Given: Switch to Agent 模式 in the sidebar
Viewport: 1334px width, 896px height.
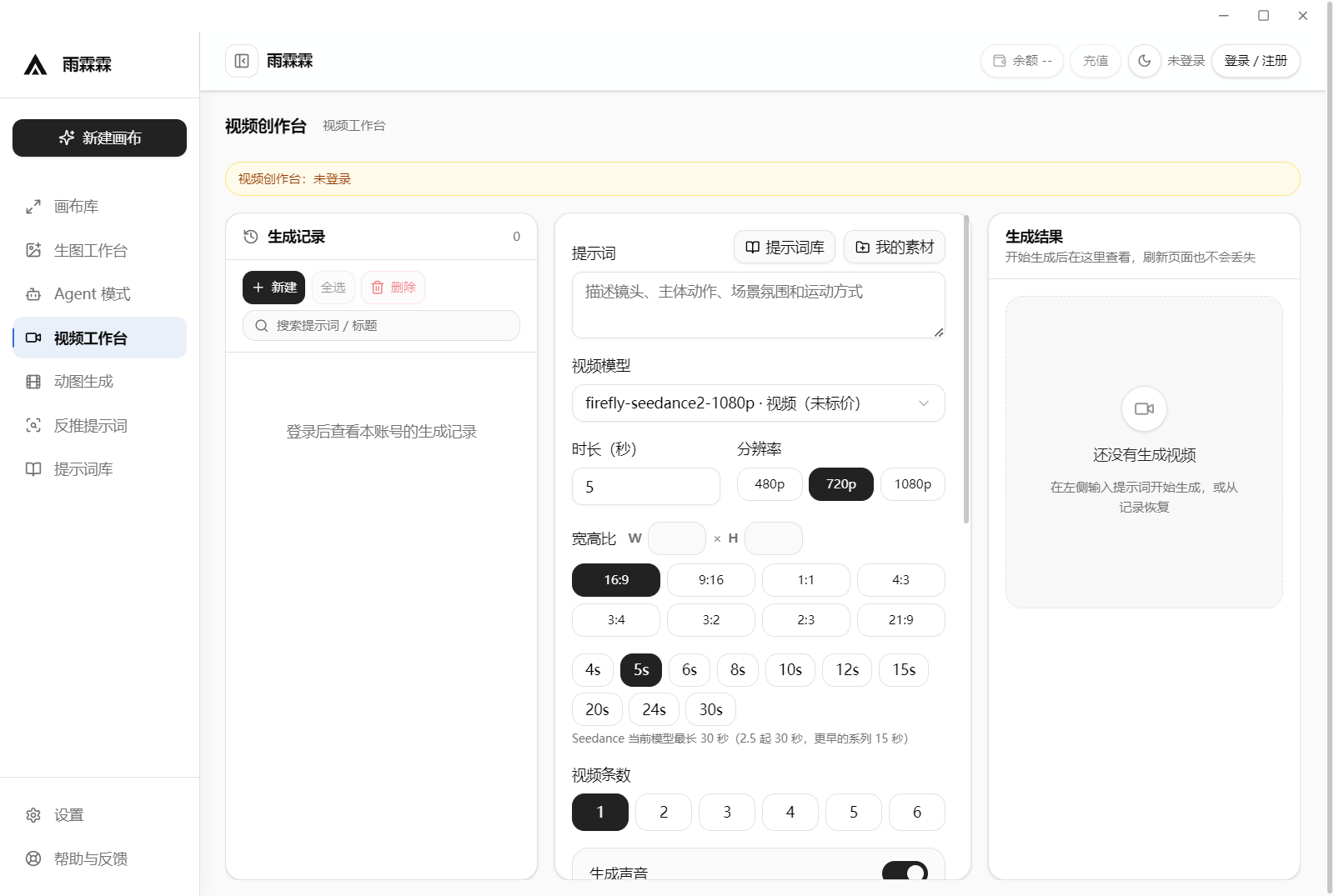Looking at the screenshot, I should coord(99,294).
